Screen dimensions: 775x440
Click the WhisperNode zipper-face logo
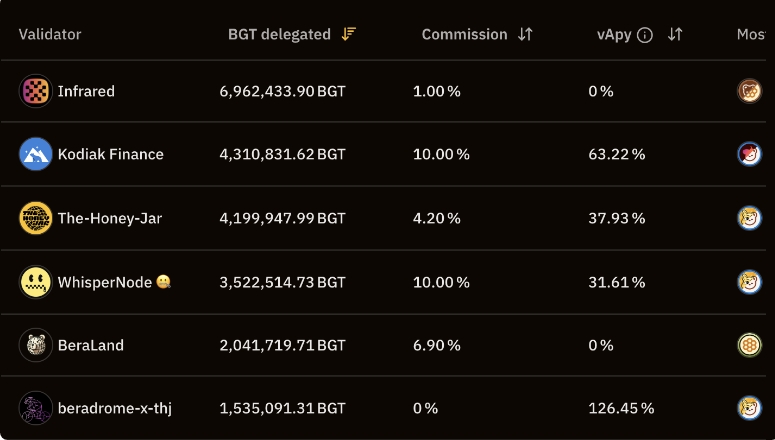(x=36, y=282)
